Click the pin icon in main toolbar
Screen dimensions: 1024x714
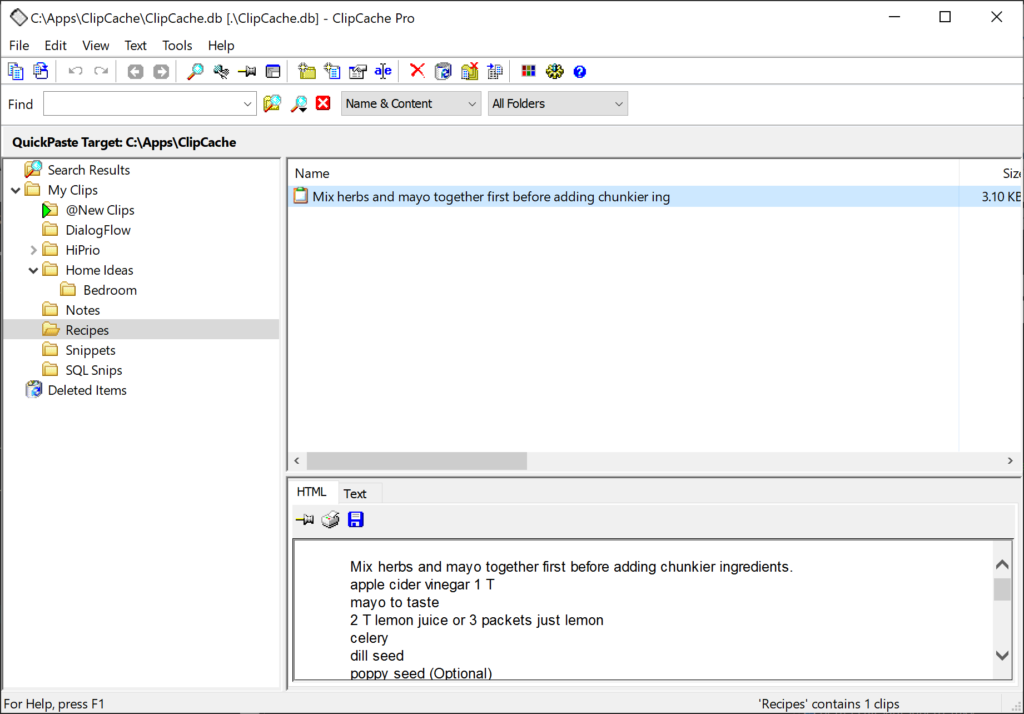(x=247, y=71)
